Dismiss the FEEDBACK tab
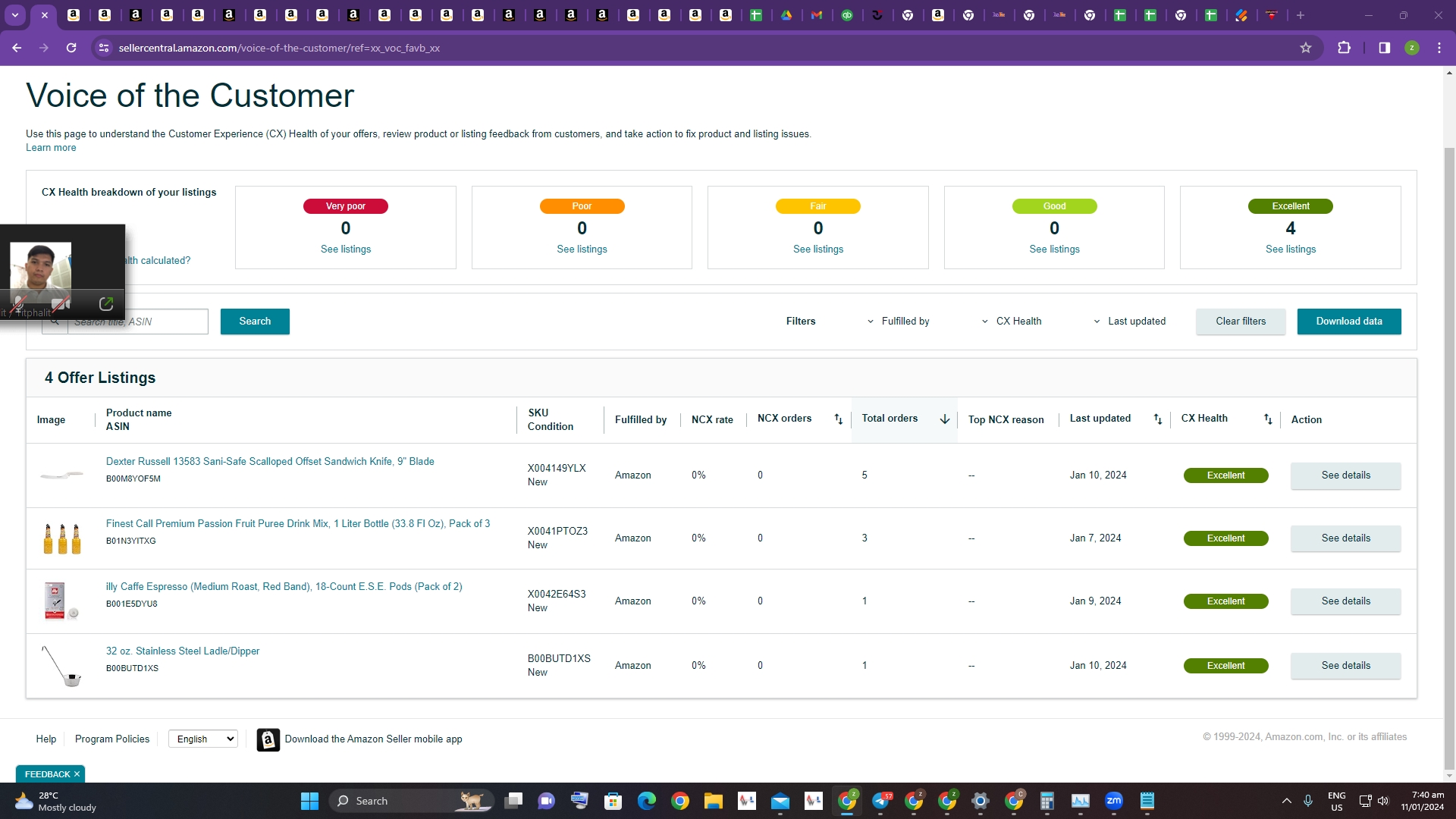 [77, 774]
